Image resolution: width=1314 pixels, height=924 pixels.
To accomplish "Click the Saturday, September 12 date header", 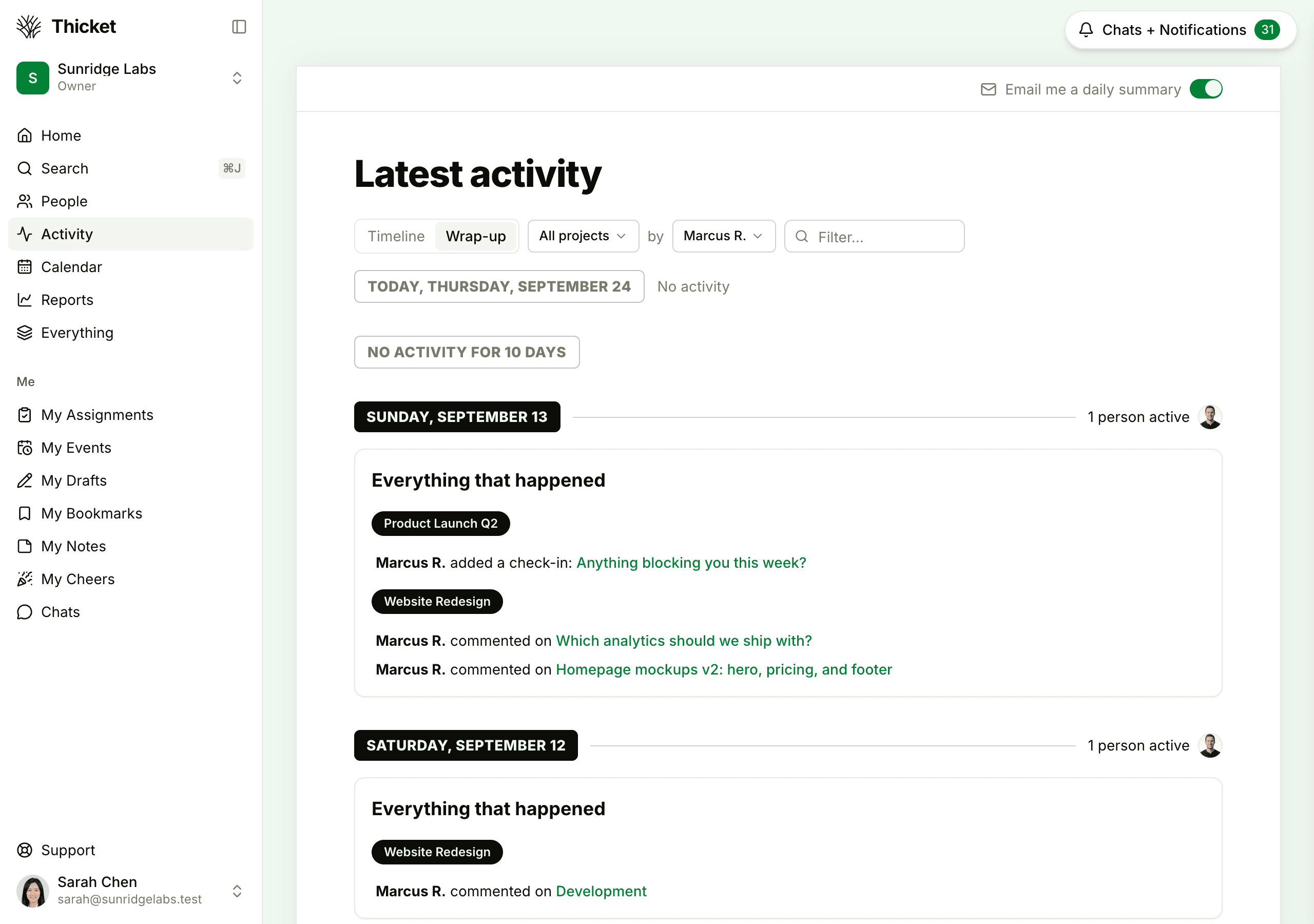I will pyautogui.click(x=465, y=745).
